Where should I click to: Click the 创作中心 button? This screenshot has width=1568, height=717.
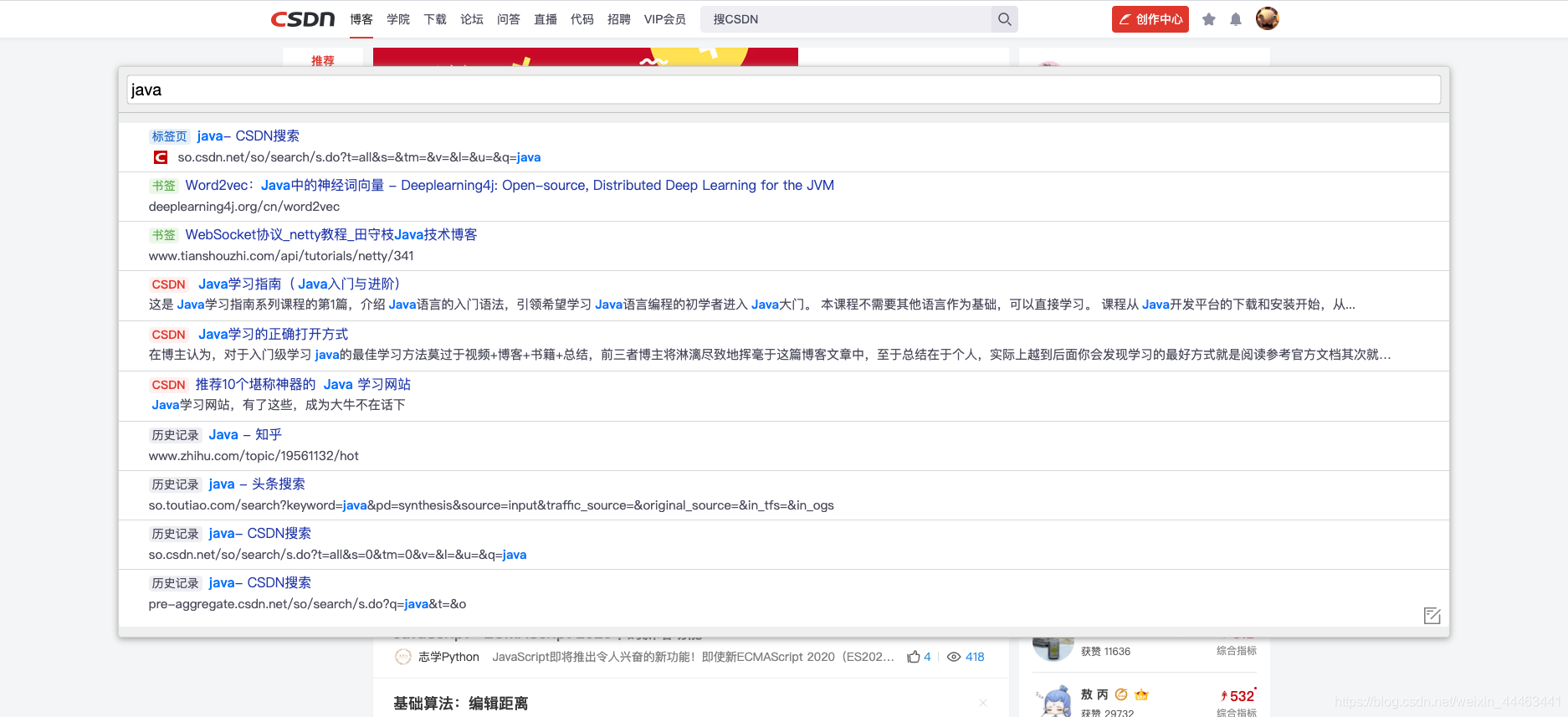(x=1150, y=19)
